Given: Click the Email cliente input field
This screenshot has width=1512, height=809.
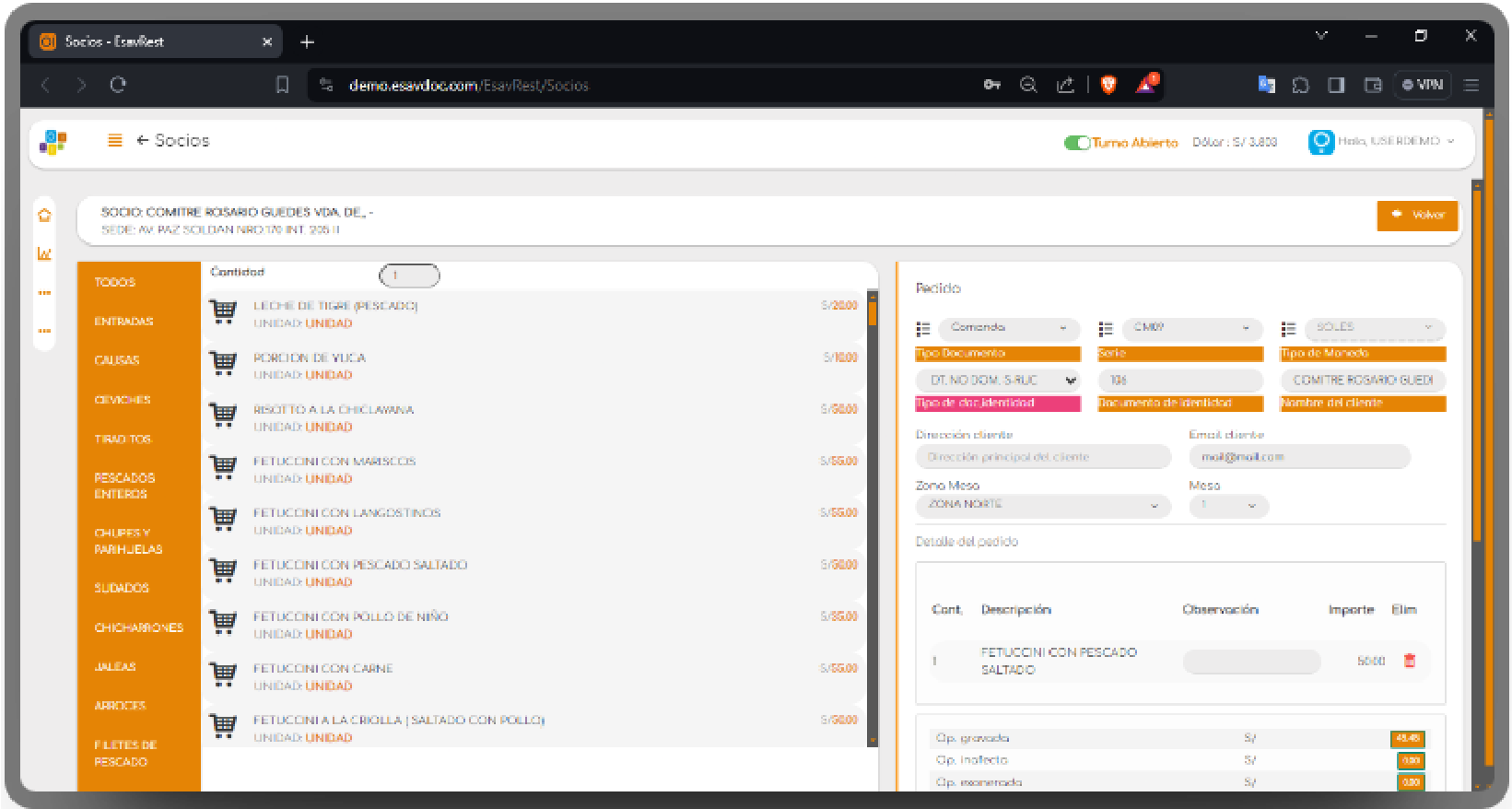Looking at the screenshot, I should [x=1299, y=457].
